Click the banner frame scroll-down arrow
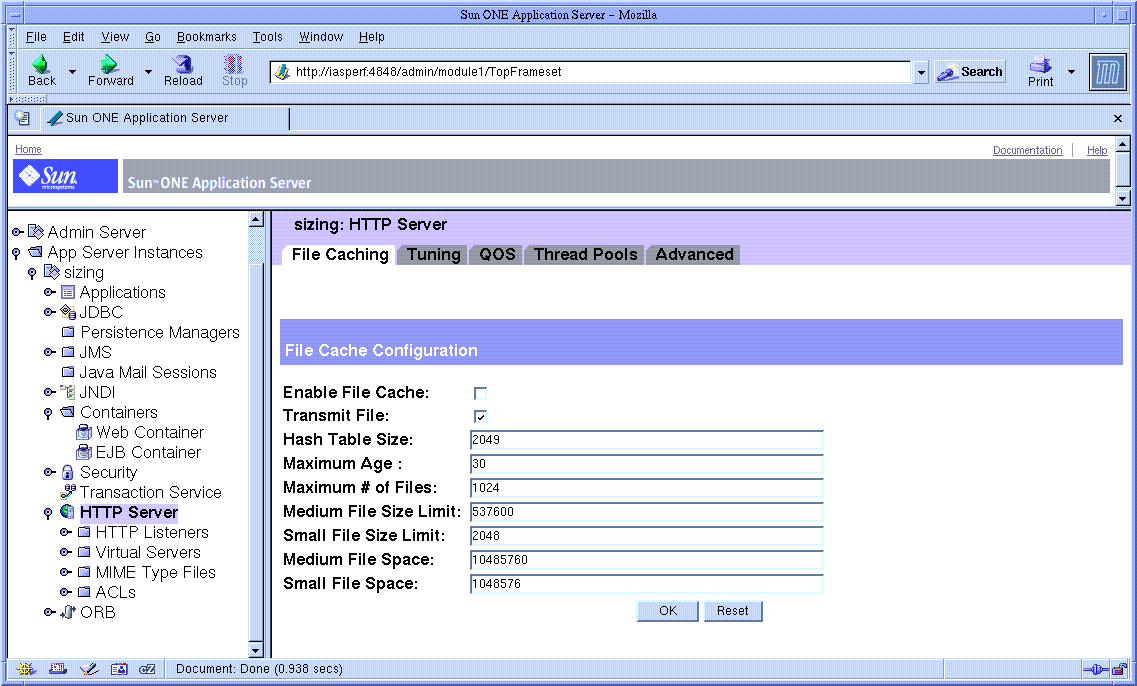This screenshot has width=1137, height=686. point(1122,198)
